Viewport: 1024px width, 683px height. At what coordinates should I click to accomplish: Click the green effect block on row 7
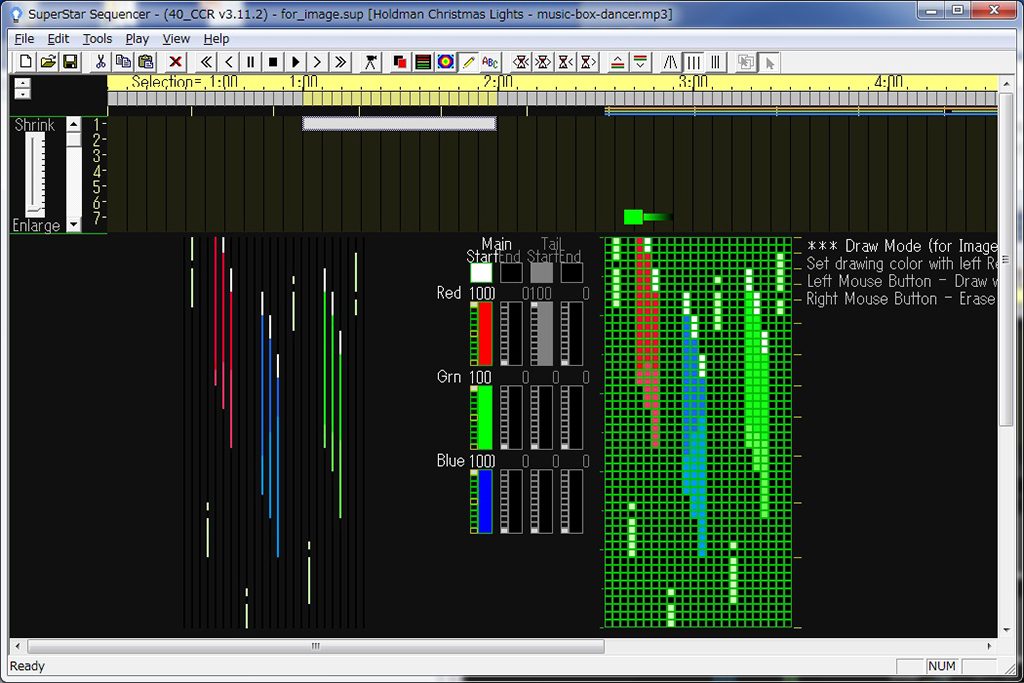[x=633, y=217]
